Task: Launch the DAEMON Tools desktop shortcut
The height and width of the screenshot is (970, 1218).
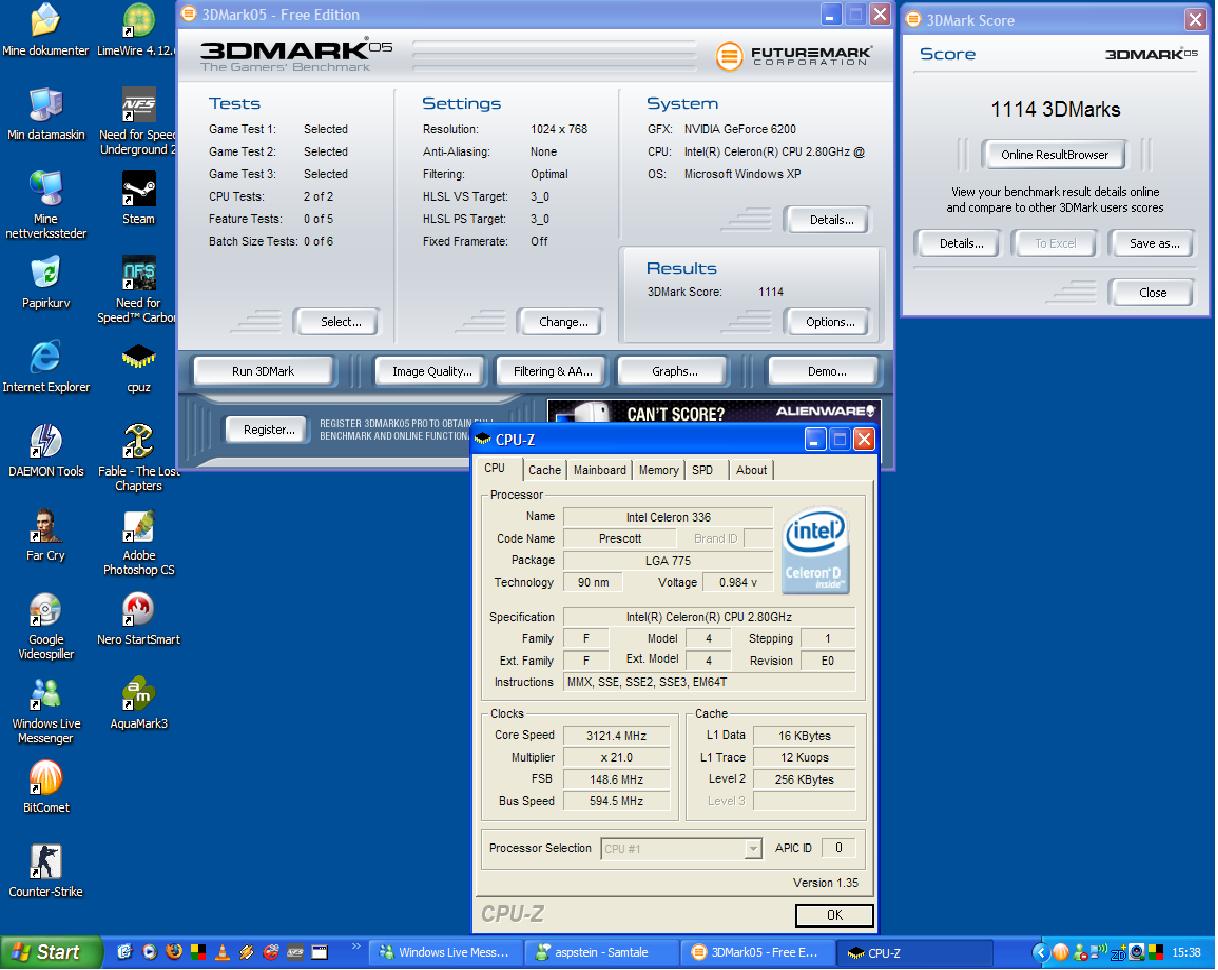Action: pos(46,450)
